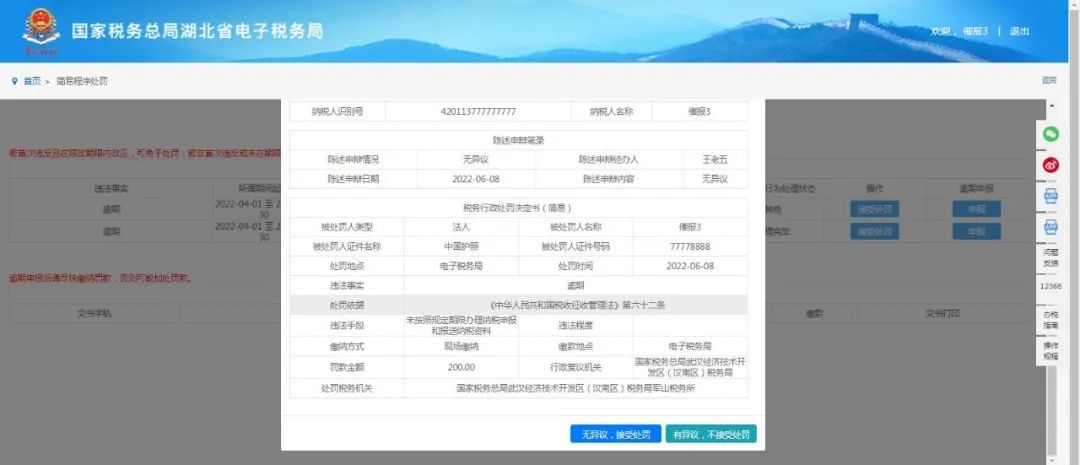Click the 缴款地点 label
Viewport: 1080px width, 465px height.
point(575,347)
